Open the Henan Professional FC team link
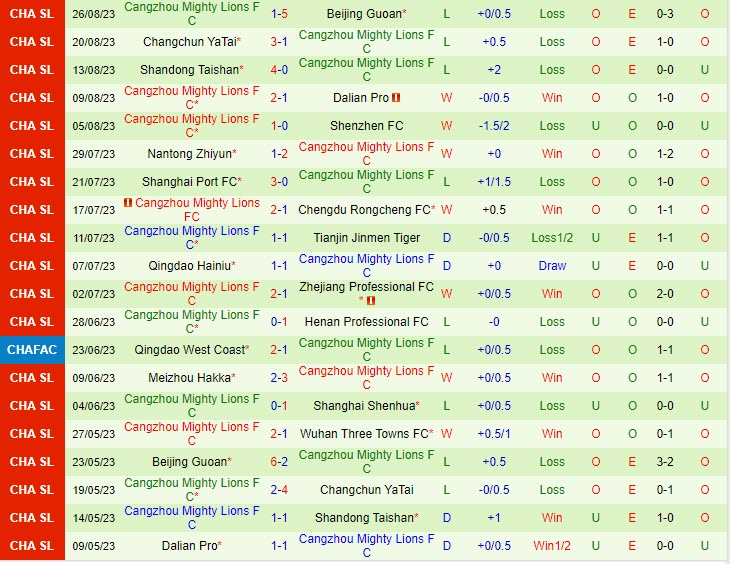The width and height of the screenshot is (730, 564). 366,322
